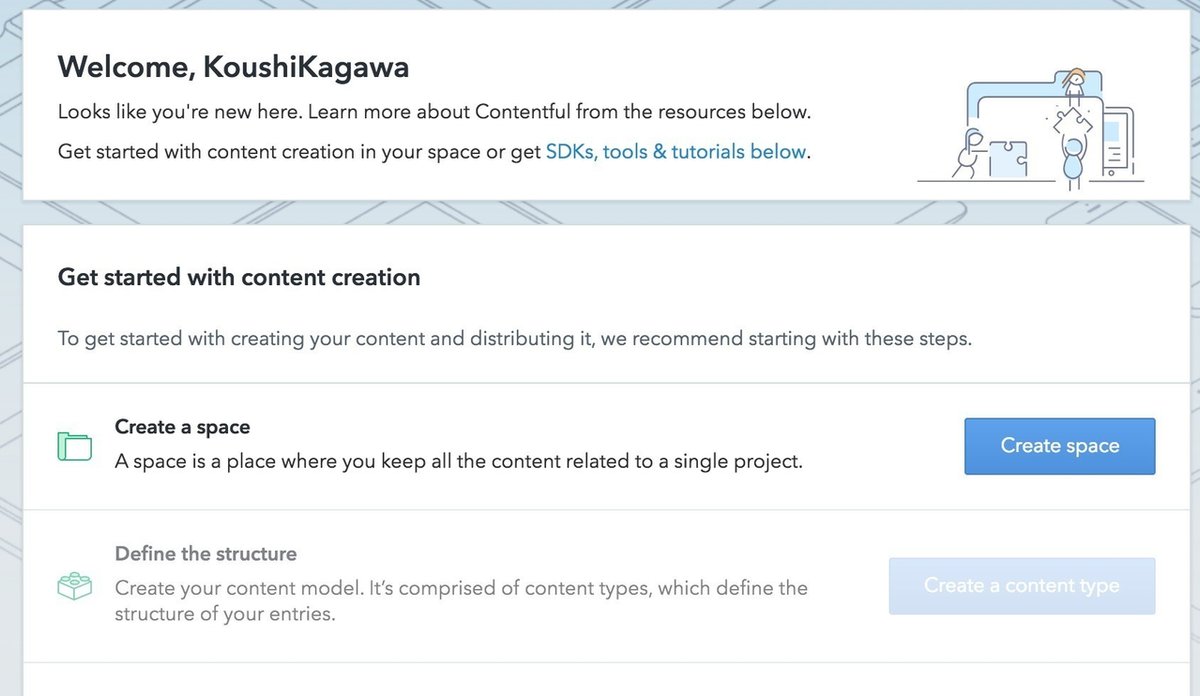
Task: Click the Looks like you're new here sentence
Action: tap(433, 112)
